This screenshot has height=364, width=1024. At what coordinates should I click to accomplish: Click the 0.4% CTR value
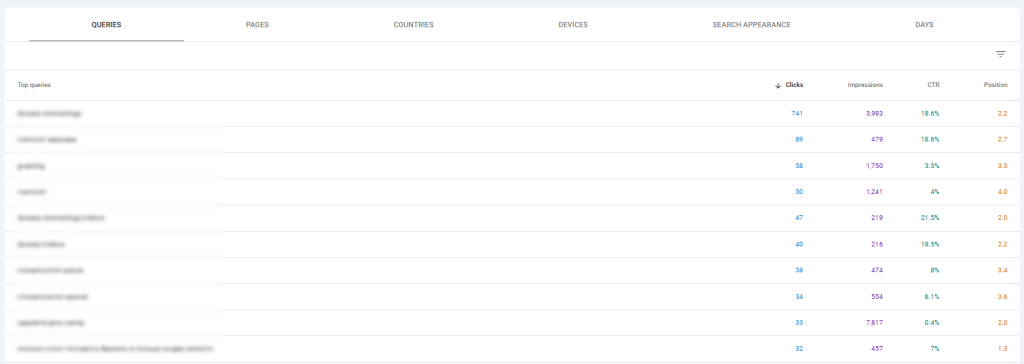click(x=932, y=323)
